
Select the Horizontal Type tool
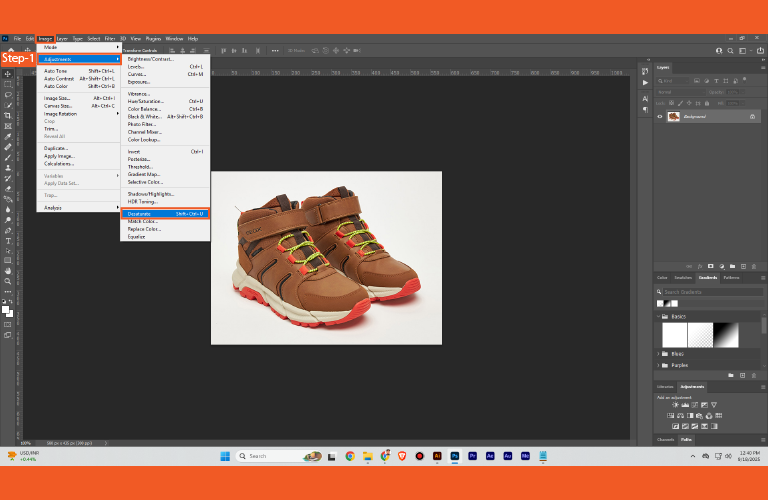(x=8, y=241)
